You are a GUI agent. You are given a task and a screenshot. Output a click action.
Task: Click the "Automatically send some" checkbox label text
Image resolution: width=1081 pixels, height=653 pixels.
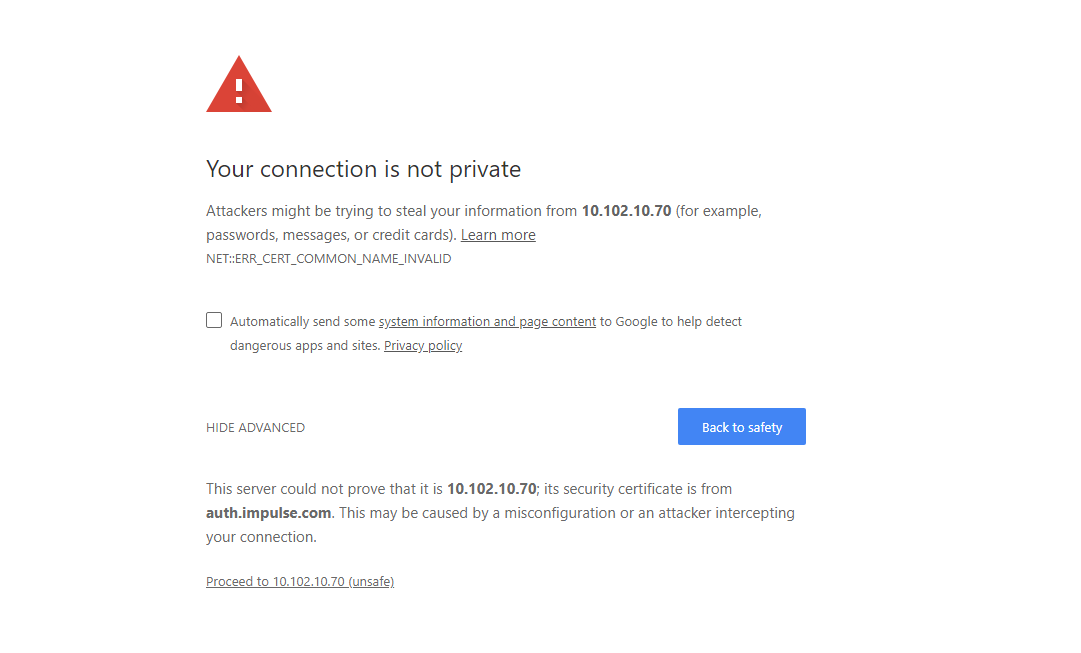303,322
